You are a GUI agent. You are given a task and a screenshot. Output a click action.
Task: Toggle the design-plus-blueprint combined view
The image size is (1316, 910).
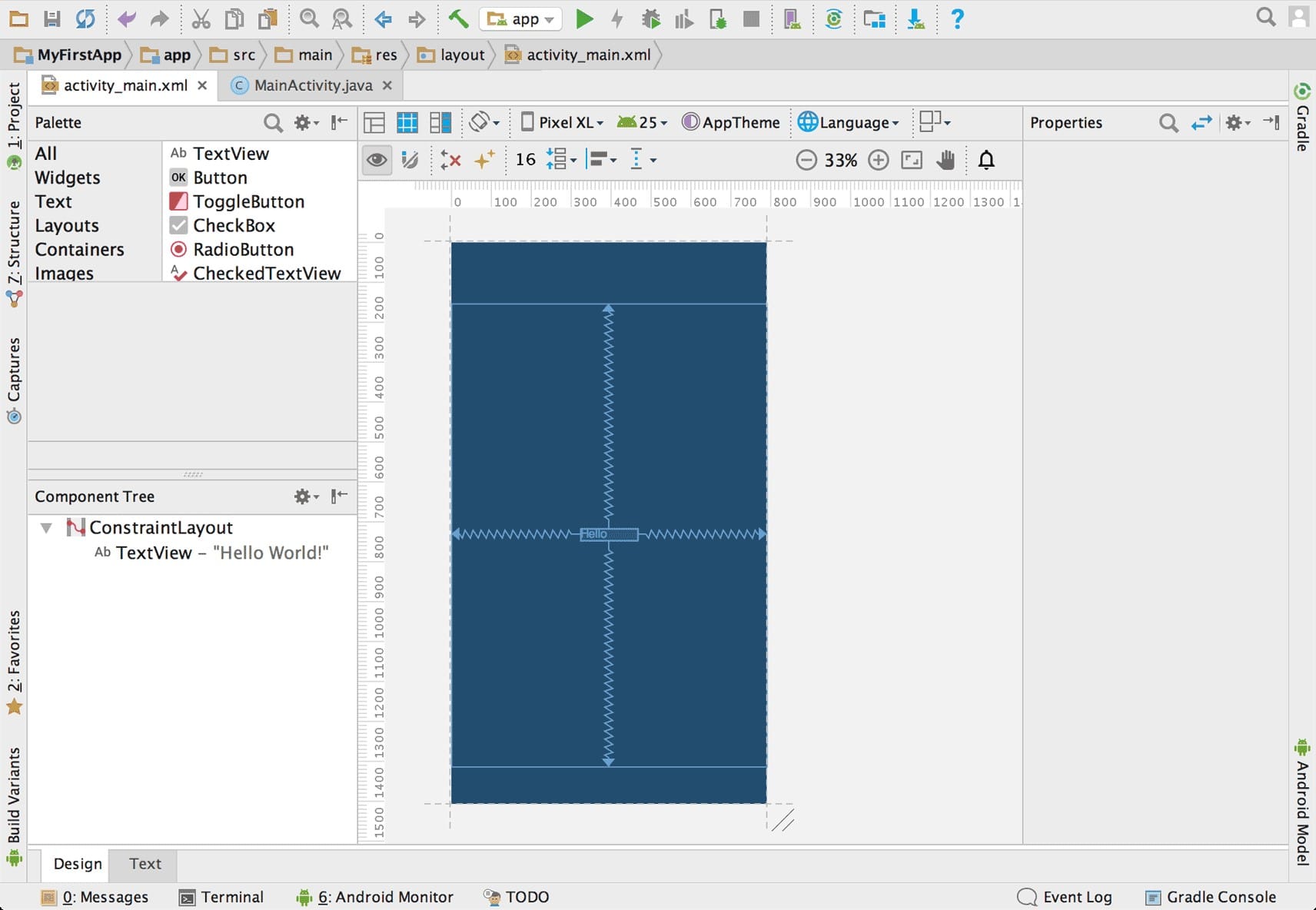tap(440, 122)
